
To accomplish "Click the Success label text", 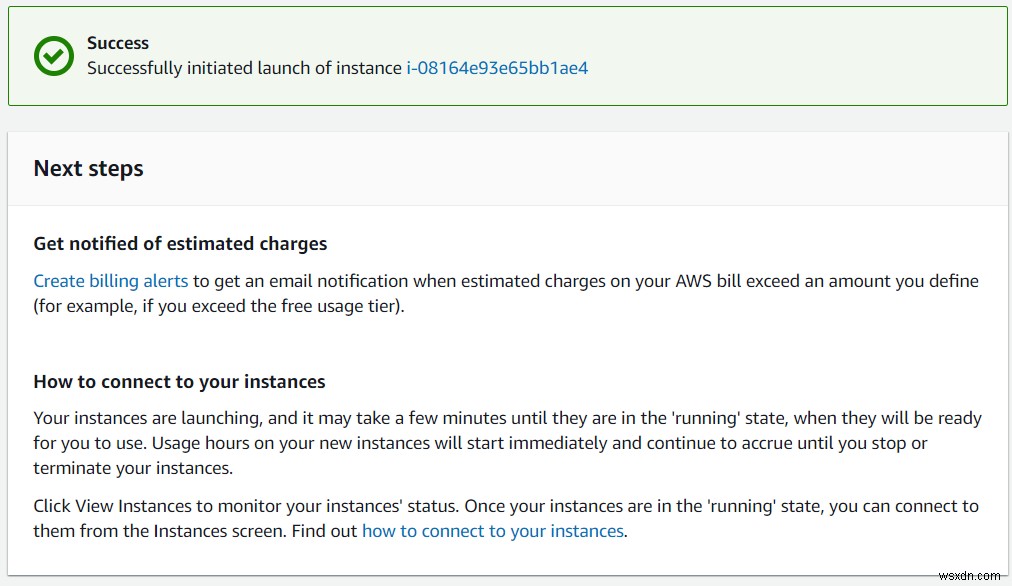I will 117,43.
